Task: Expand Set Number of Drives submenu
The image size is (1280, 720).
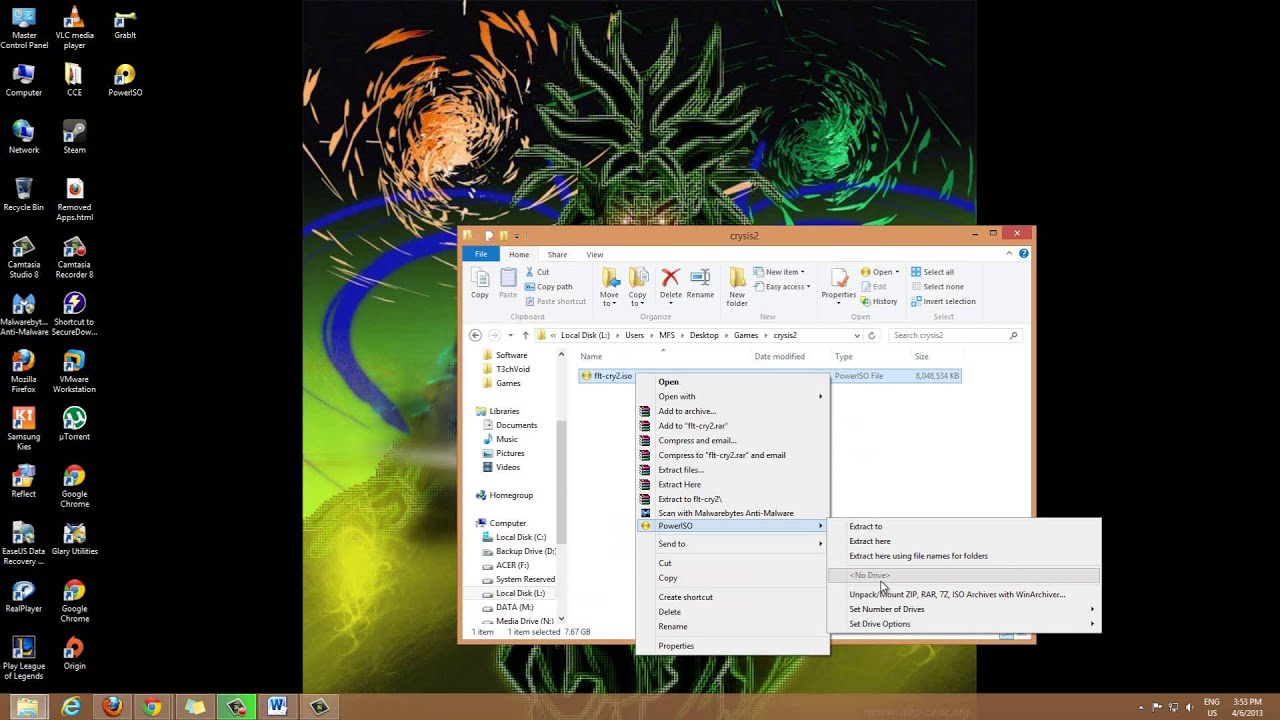Action: (964, 609)
